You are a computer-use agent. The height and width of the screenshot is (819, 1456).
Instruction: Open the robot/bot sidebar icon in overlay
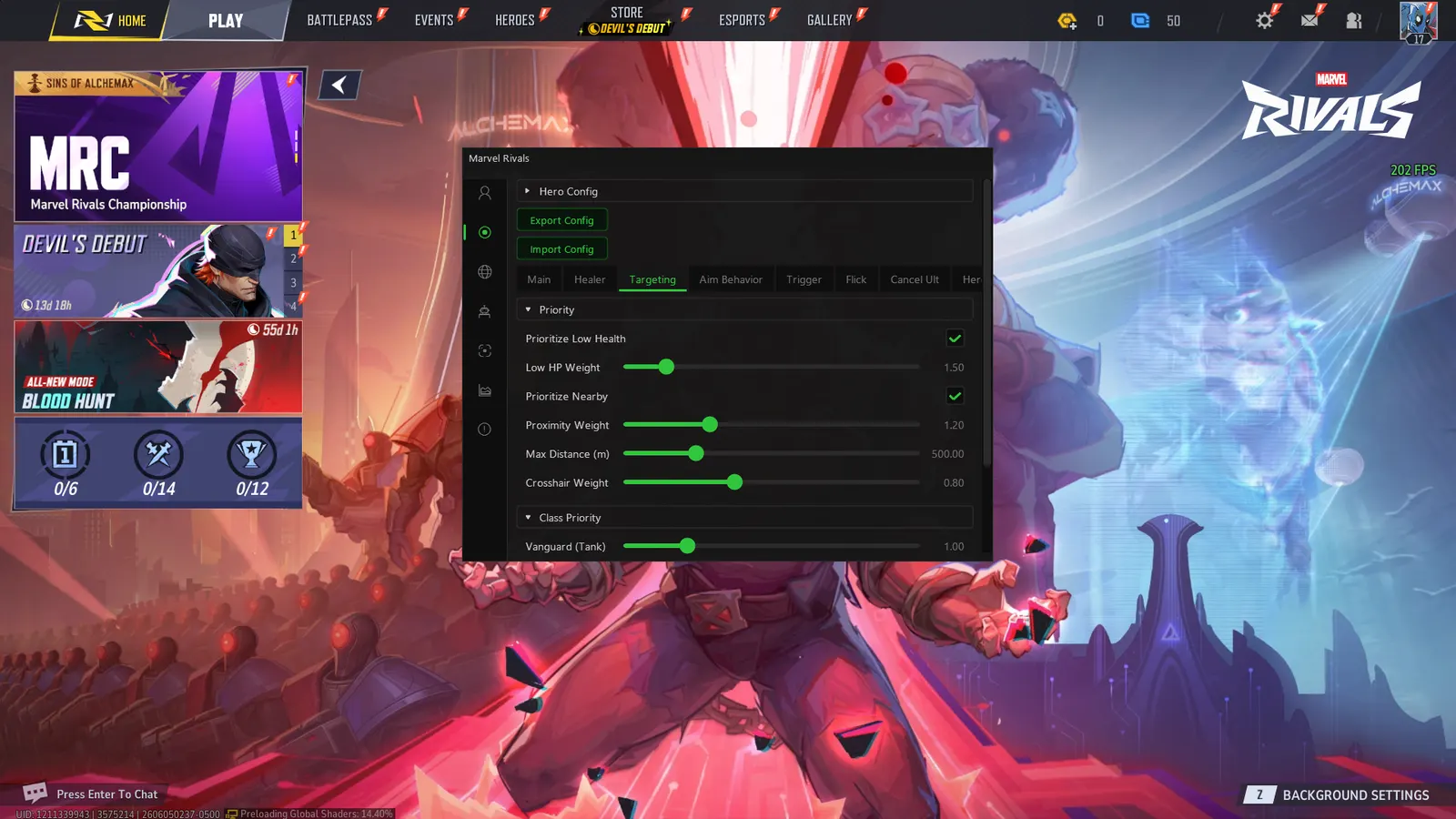tap(484, 311)
